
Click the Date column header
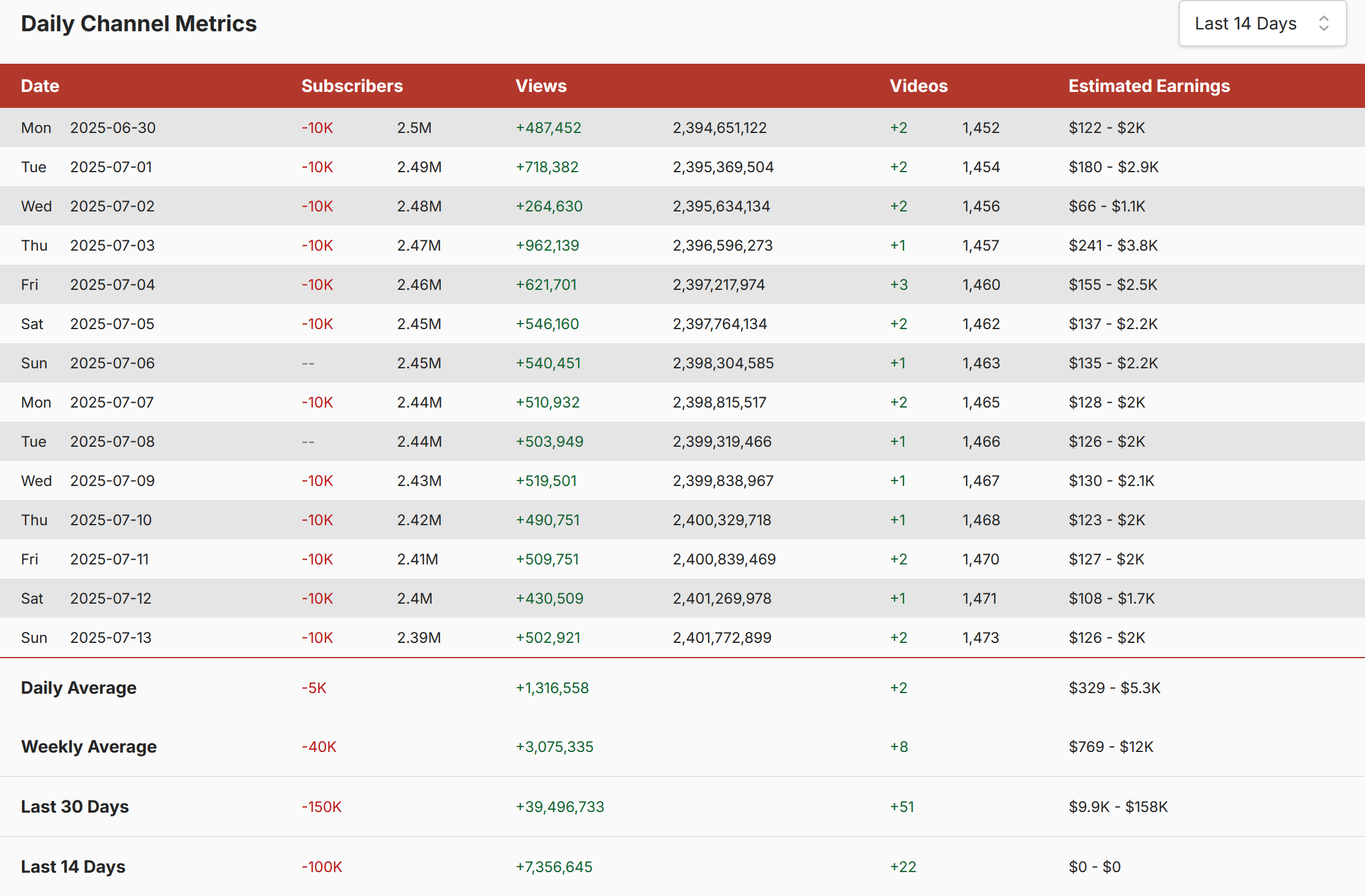point(40,86)
